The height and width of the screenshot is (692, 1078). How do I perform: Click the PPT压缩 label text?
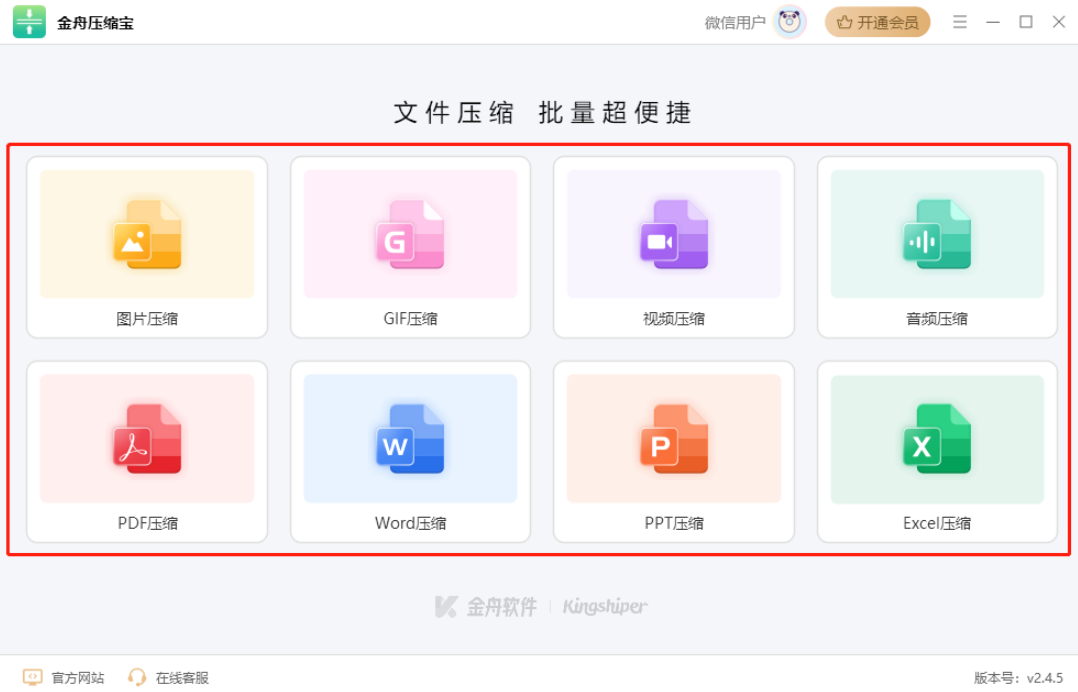pyautogui.click(x=674, y=524)
